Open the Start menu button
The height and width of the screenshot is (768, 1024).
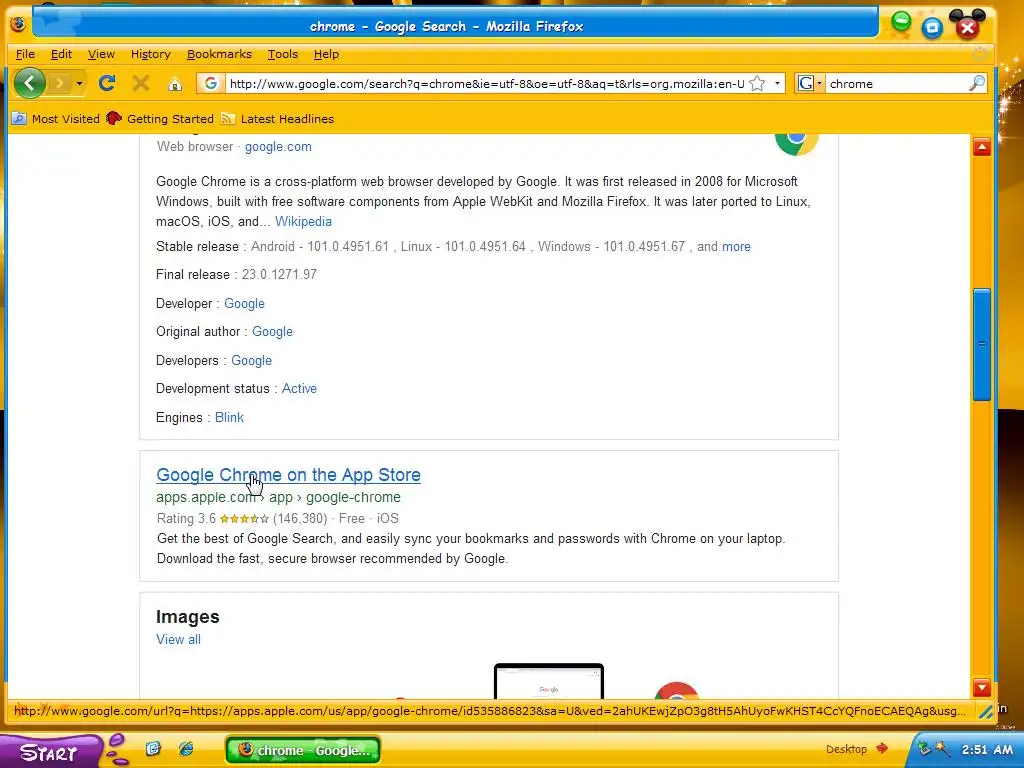49,751
